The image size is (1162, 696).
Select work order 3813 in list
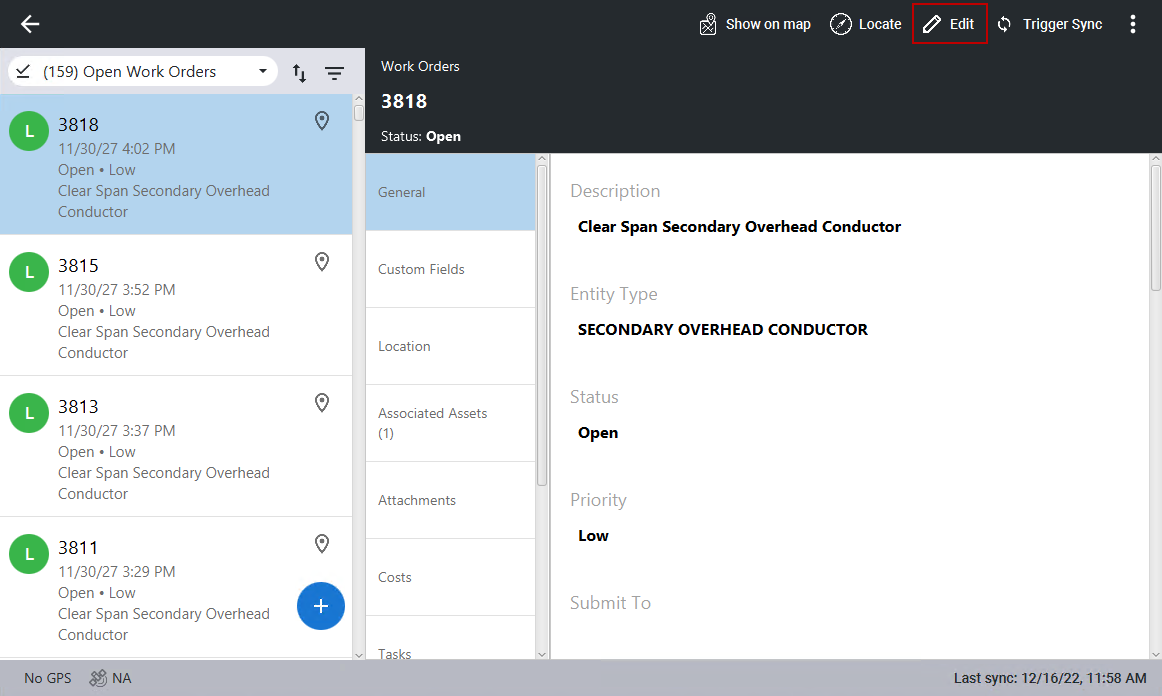(170, 446)
